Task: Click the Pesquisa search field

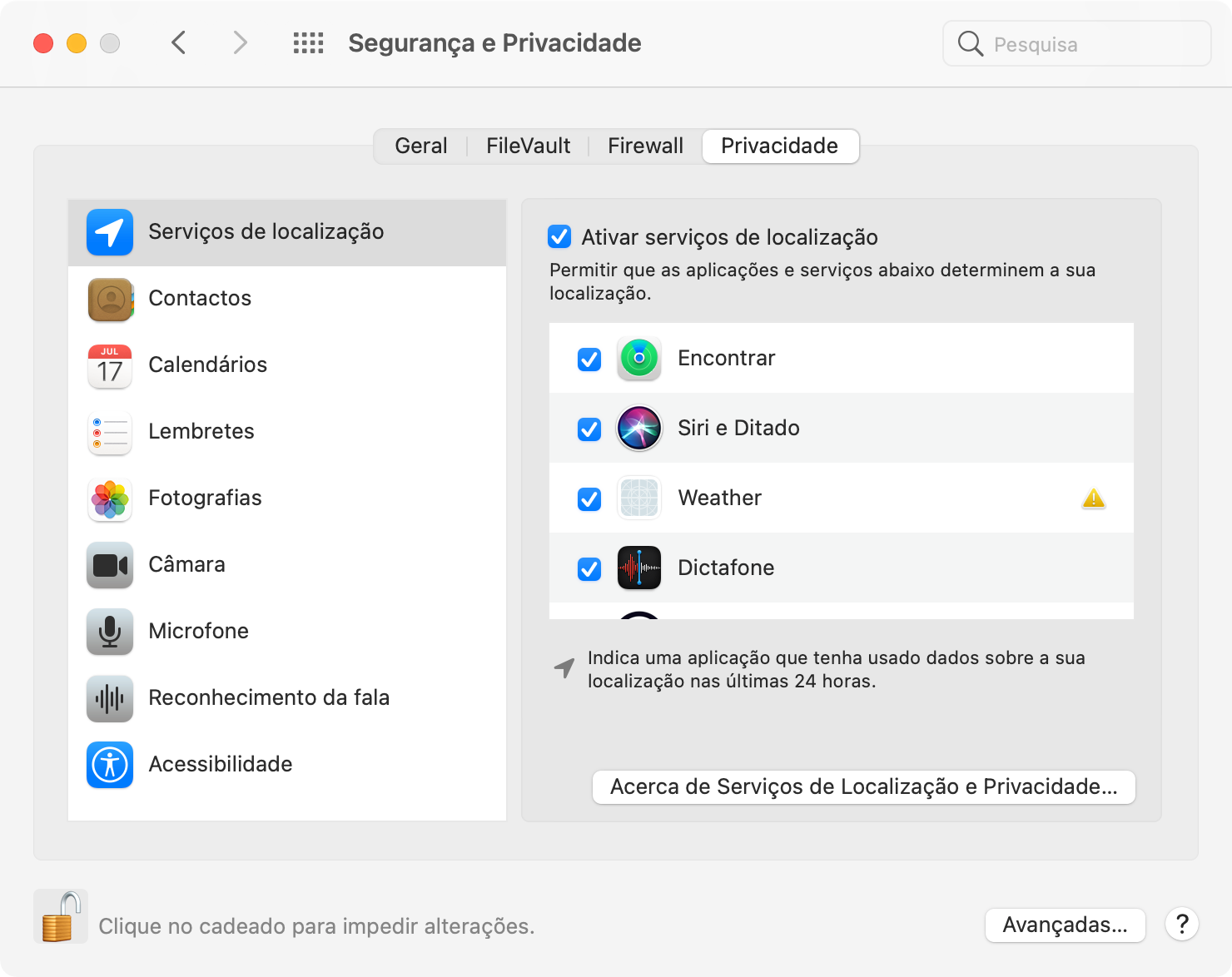Action: (x=1077, y=44)
